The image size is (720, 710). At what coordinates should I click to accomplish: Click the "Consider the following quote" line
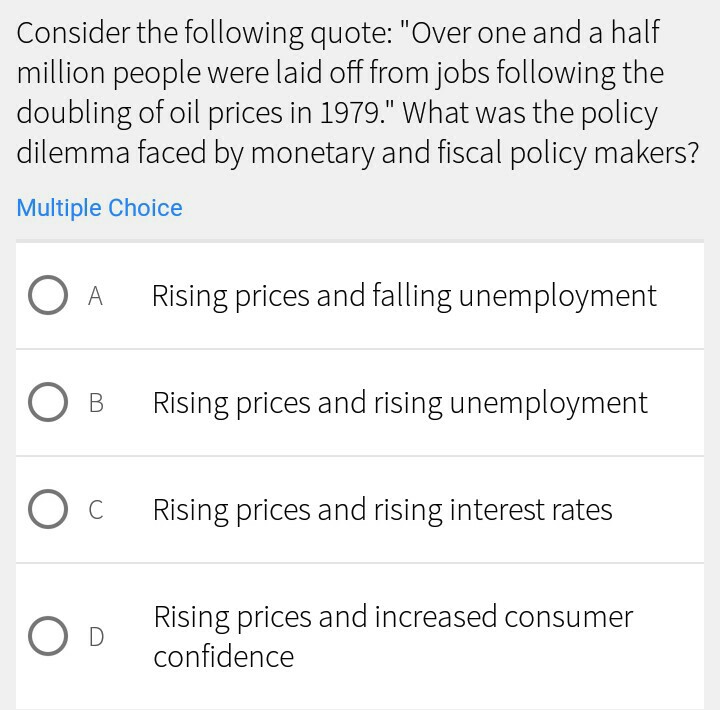[338, 32]
